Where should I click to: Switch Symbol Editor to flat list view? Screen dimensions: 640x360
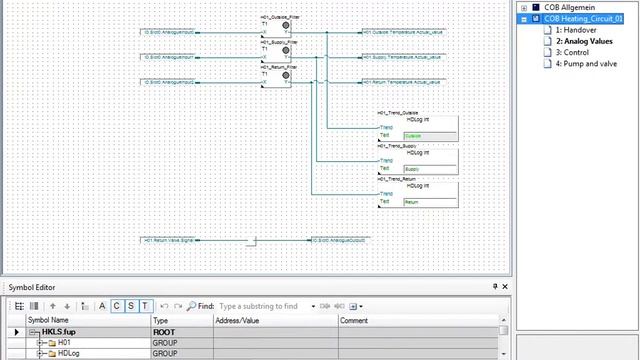34,306
